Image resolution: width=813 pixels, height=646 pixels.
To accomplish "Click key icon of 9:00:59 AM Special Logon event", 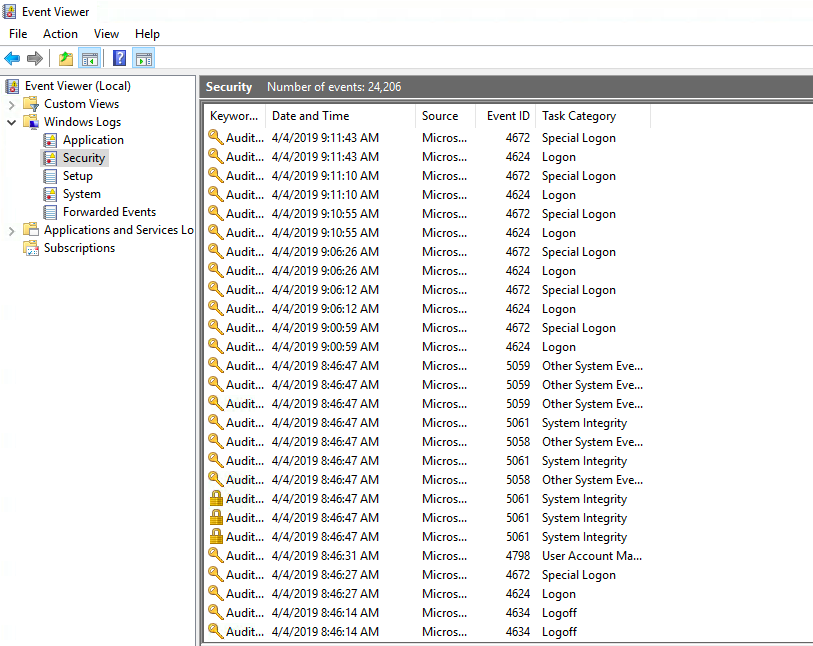I will tap(216, 327).
